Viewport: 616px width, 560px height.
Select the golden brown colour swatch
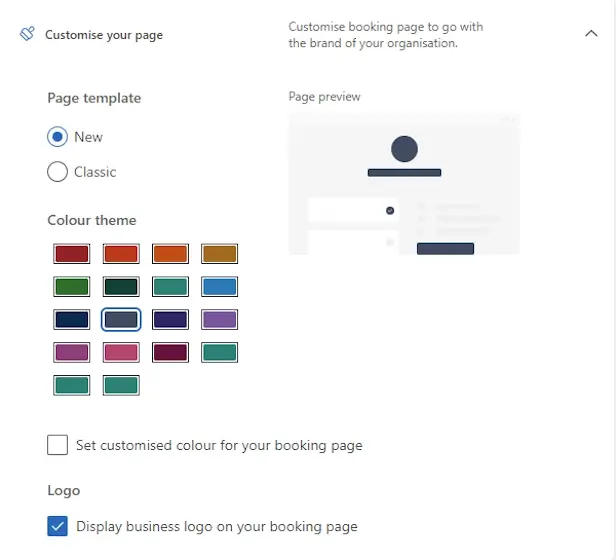coord(219,254)
